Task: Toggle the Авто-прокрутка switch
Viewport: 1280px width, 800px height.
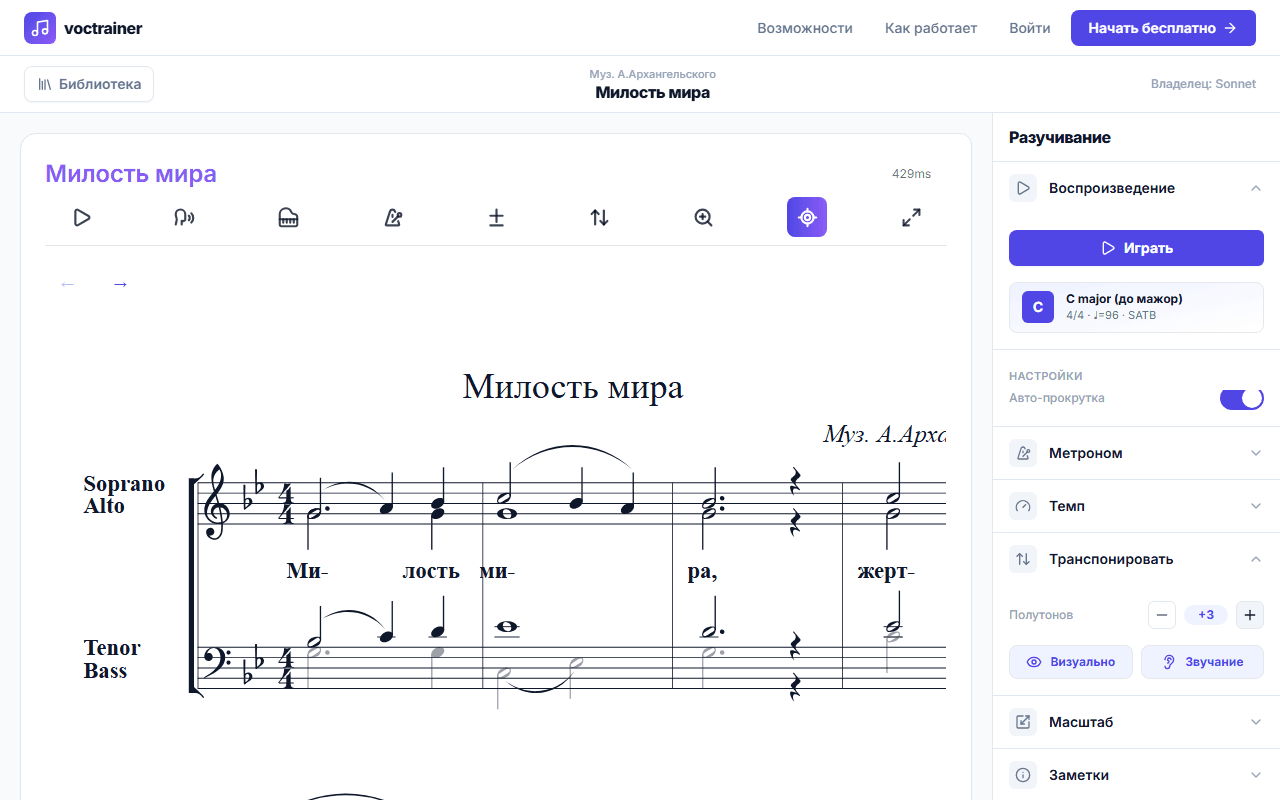Action: pos(1242,398)
